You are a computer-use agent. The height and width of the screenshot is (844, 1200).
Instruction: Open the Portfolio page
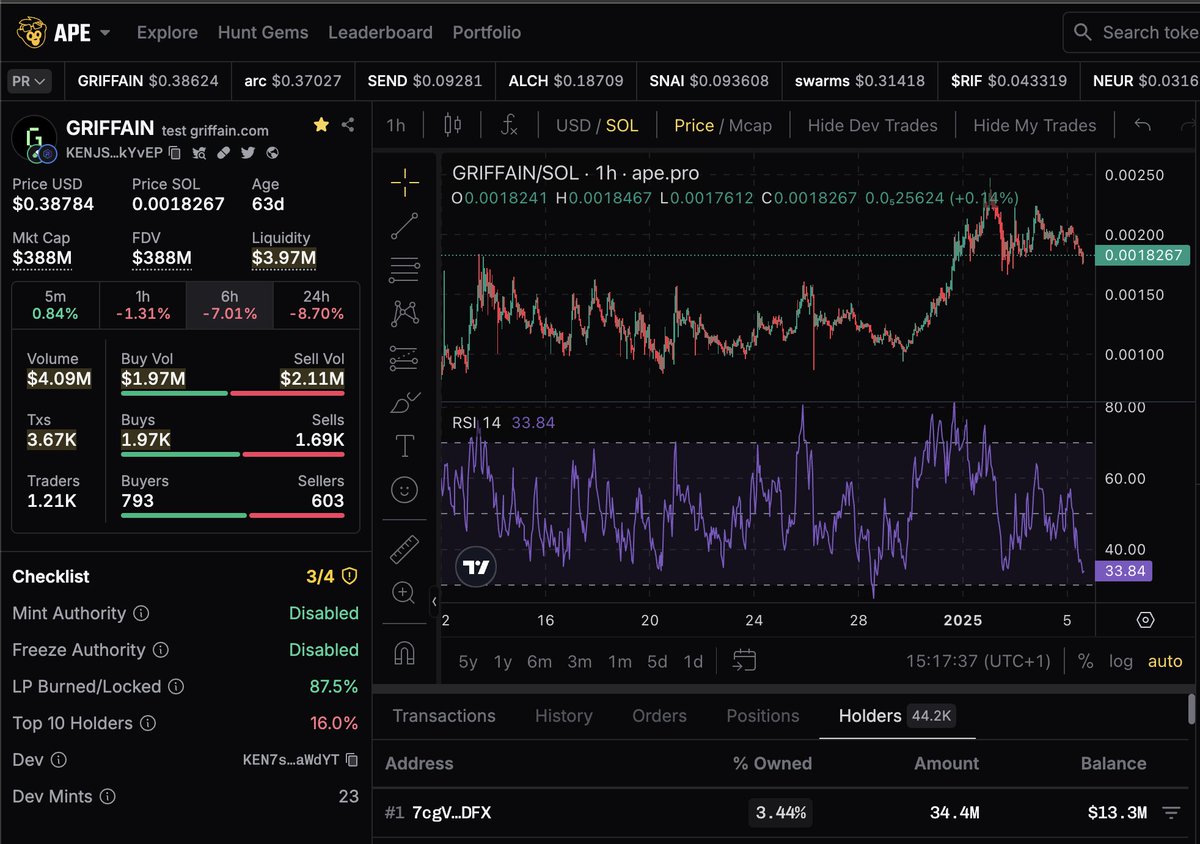487,33
